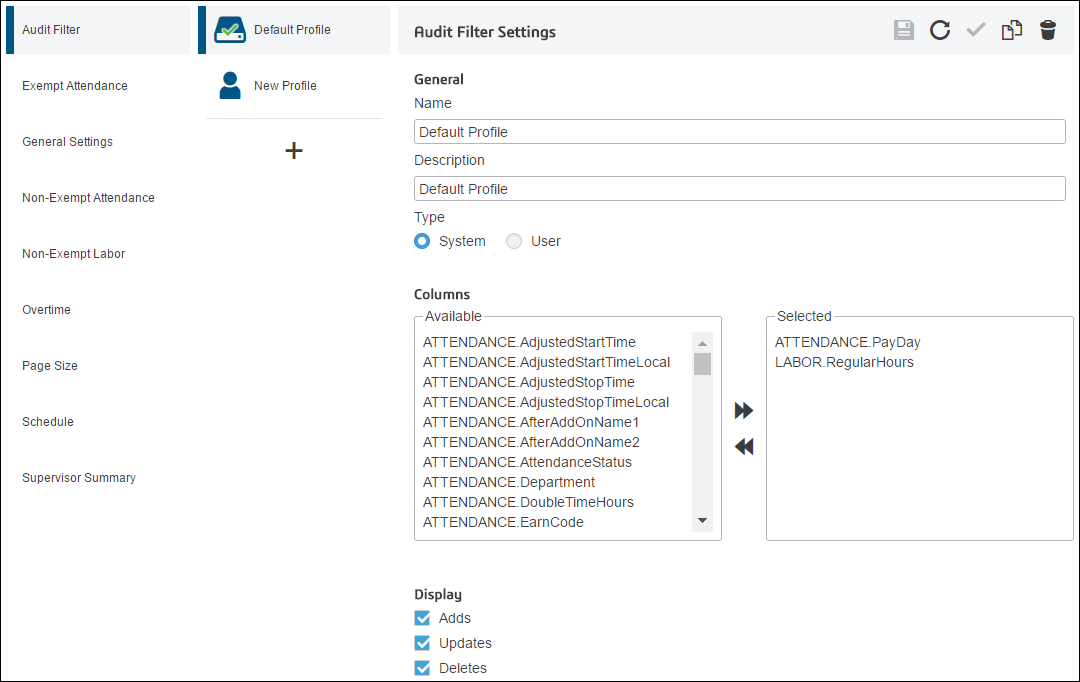Click the Available list scrollbar thumb
Image resolution: width=1080 pixels, height=682 pixels.
point(703,364)
